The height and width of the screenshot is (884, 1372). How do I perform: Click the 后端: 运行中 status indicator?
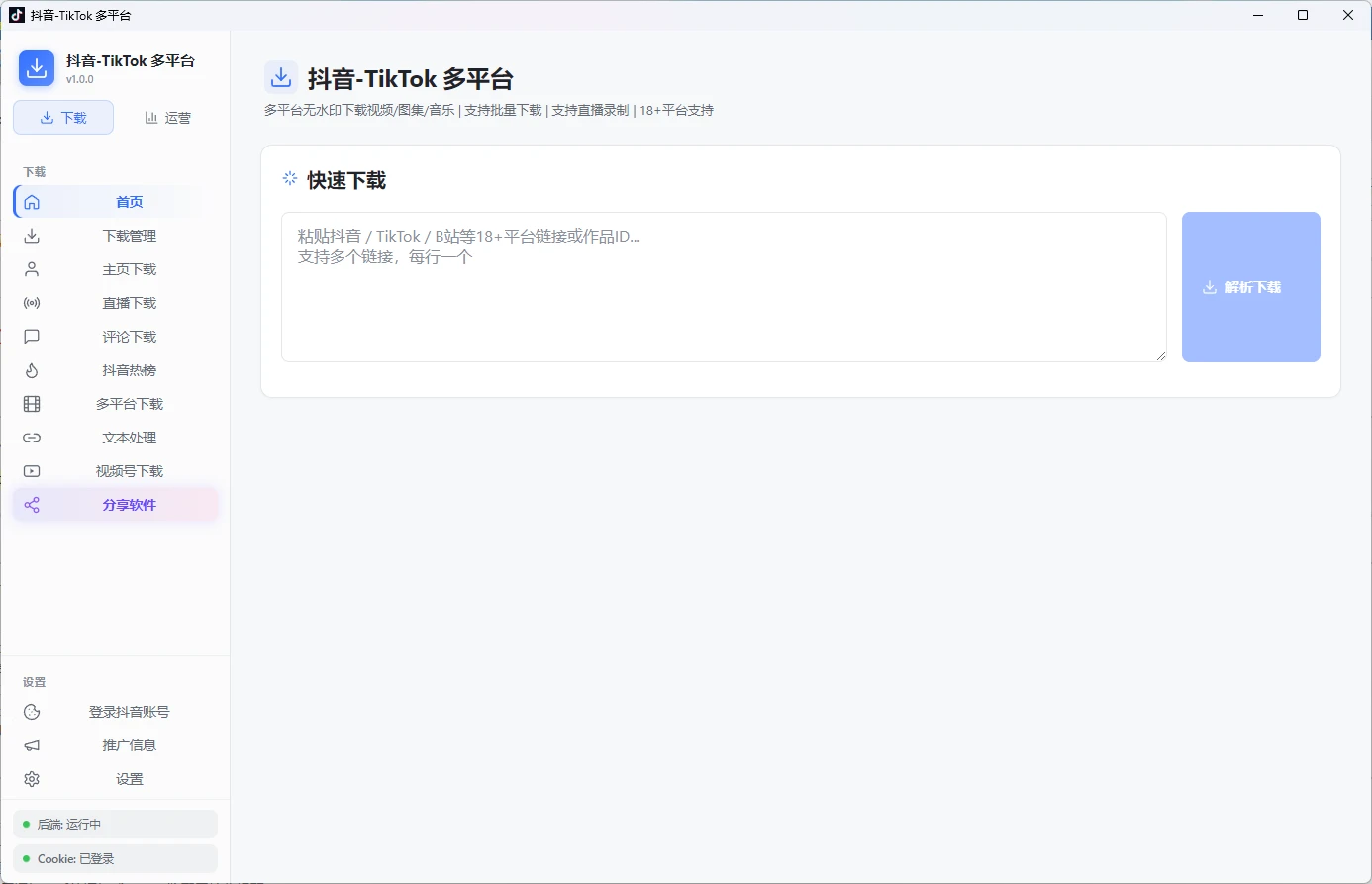click(115, 824)
